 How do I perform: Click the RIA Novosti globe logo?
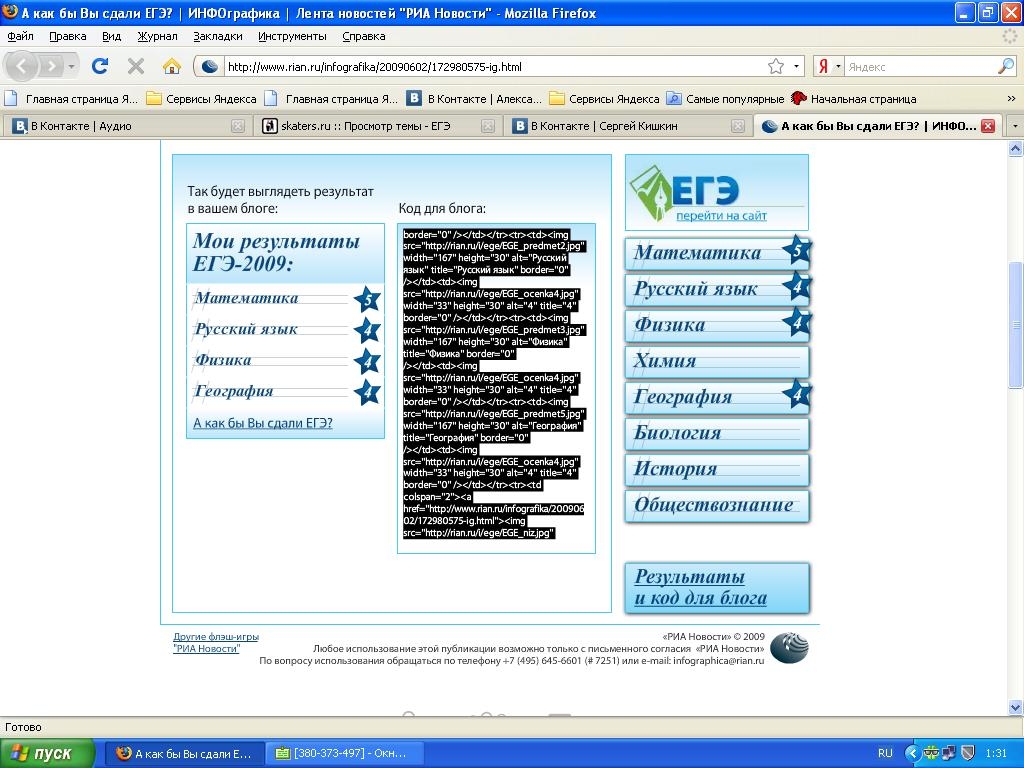(x=788, y=647)
